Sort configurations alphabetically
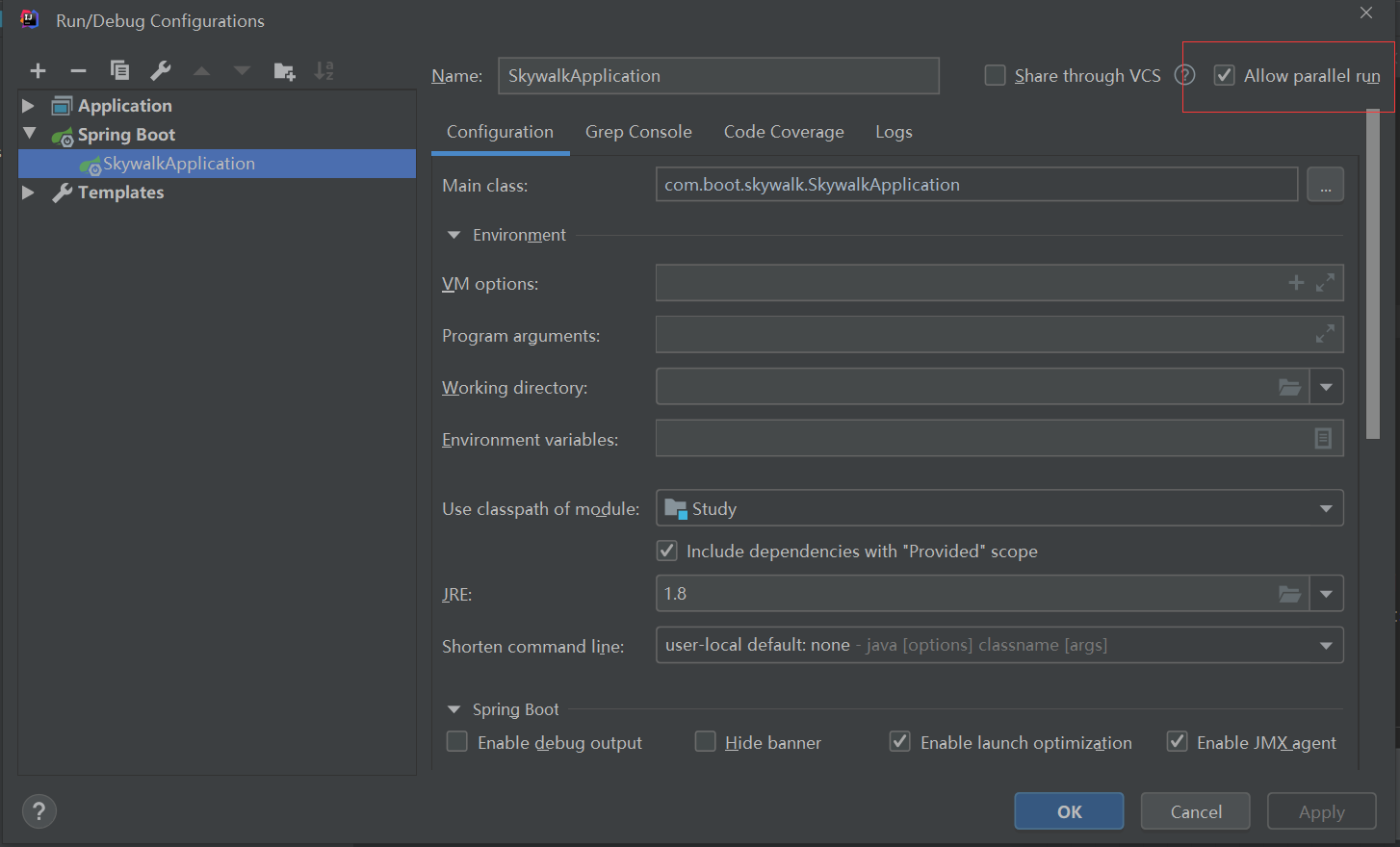The width and height of the screenshot is (1400, 847). (324, 70)
